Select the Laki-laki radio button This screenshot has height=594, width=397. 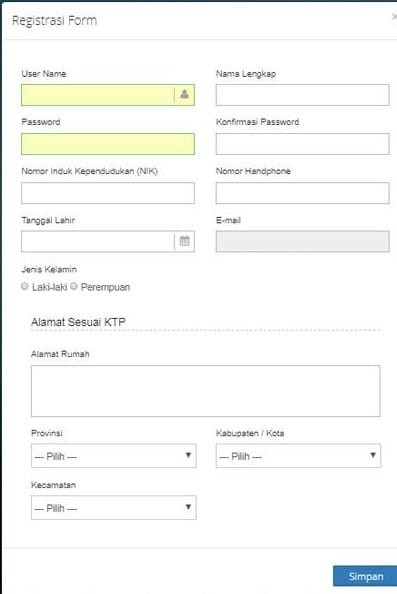pyautogui.click(x=25, y=286)
